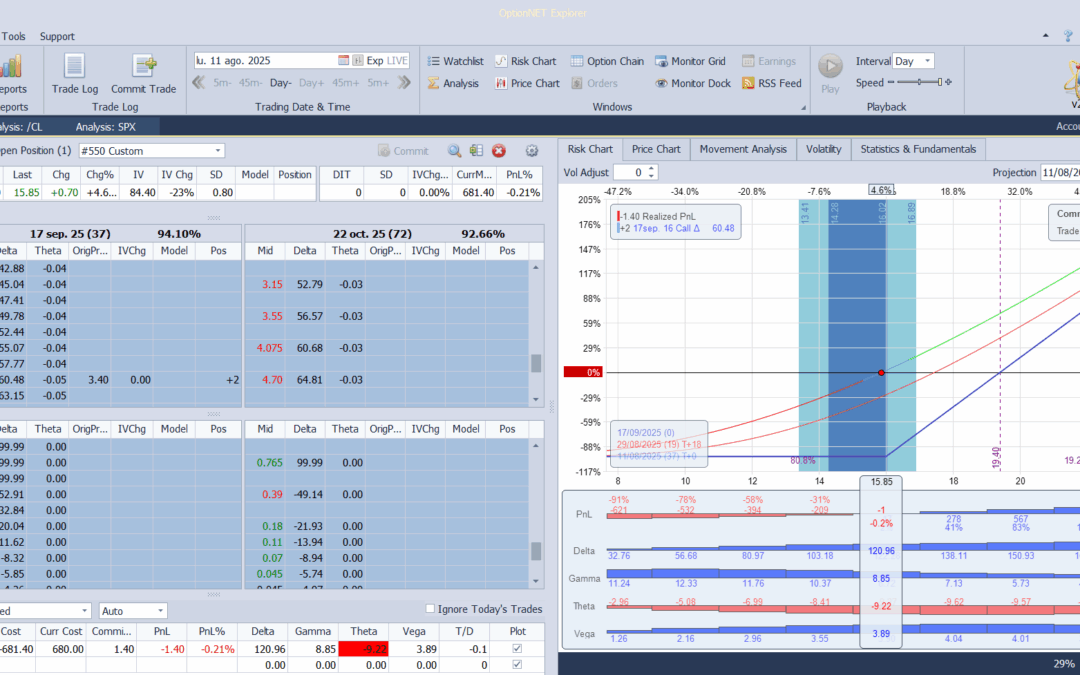
Task: Open the Monitor Dock window
Action: [692, 83]
